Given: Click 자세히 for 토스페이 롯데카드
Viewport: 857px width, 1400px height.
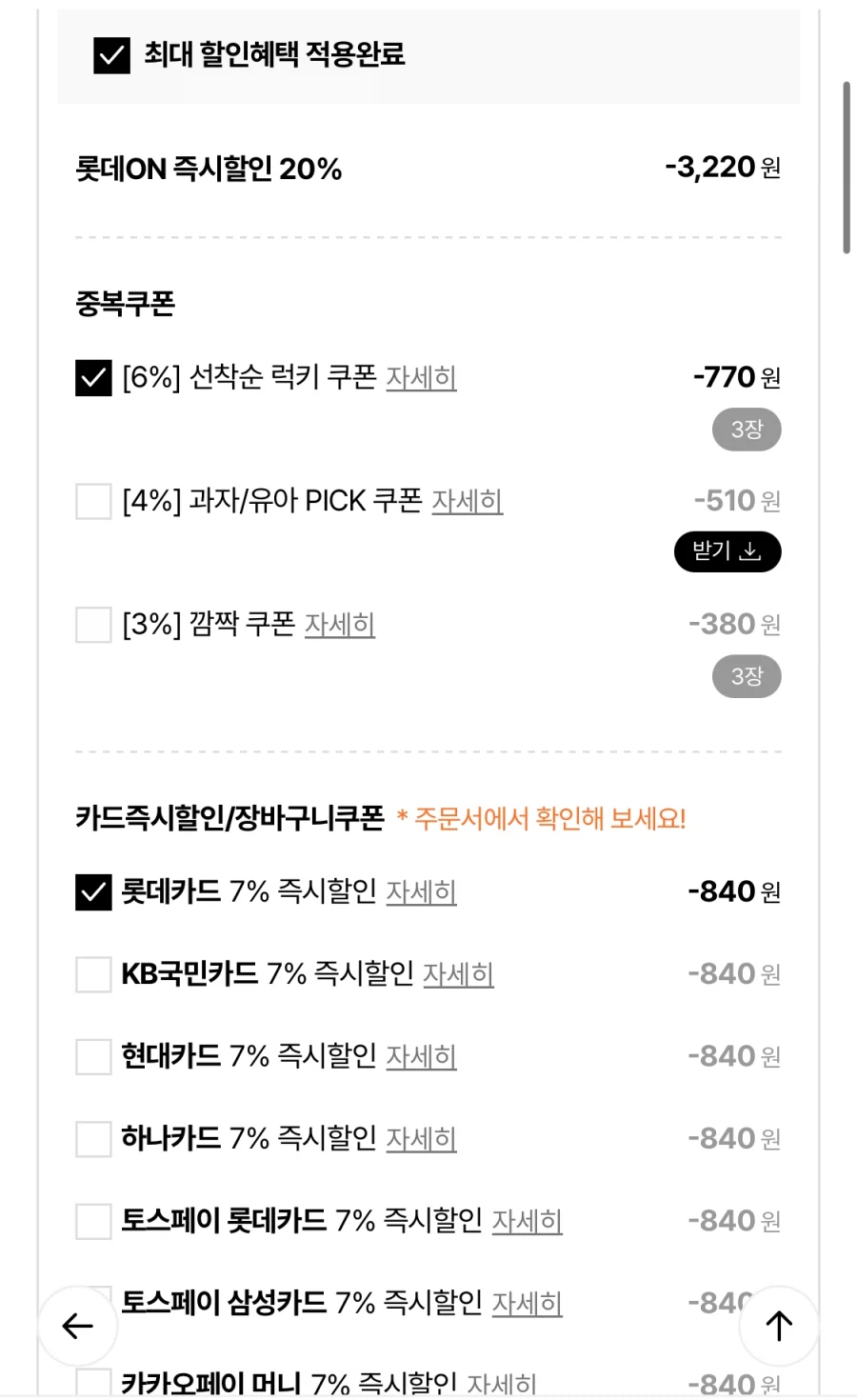Looking at the screenshot, I should pos(528,1221).
